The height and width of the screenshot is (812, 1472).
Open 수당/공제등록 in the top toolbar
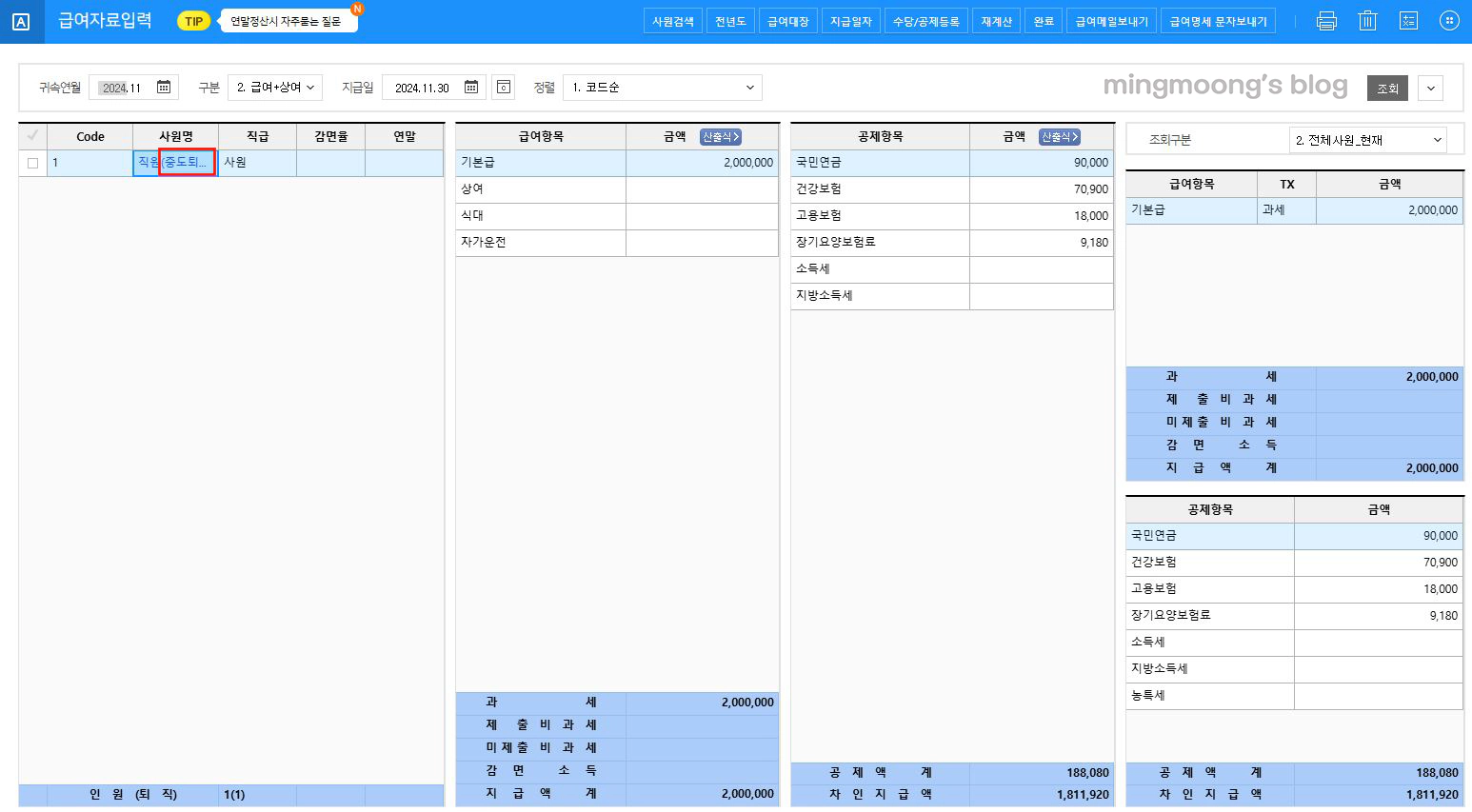point(926,21)
